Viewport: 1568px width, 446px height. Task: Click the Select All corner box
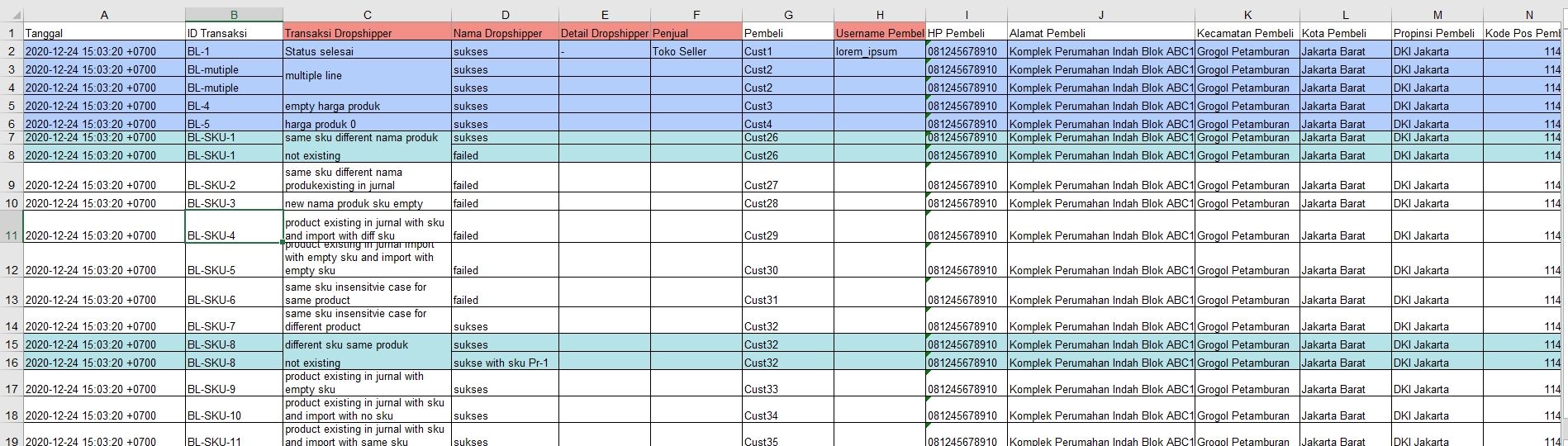12,15
